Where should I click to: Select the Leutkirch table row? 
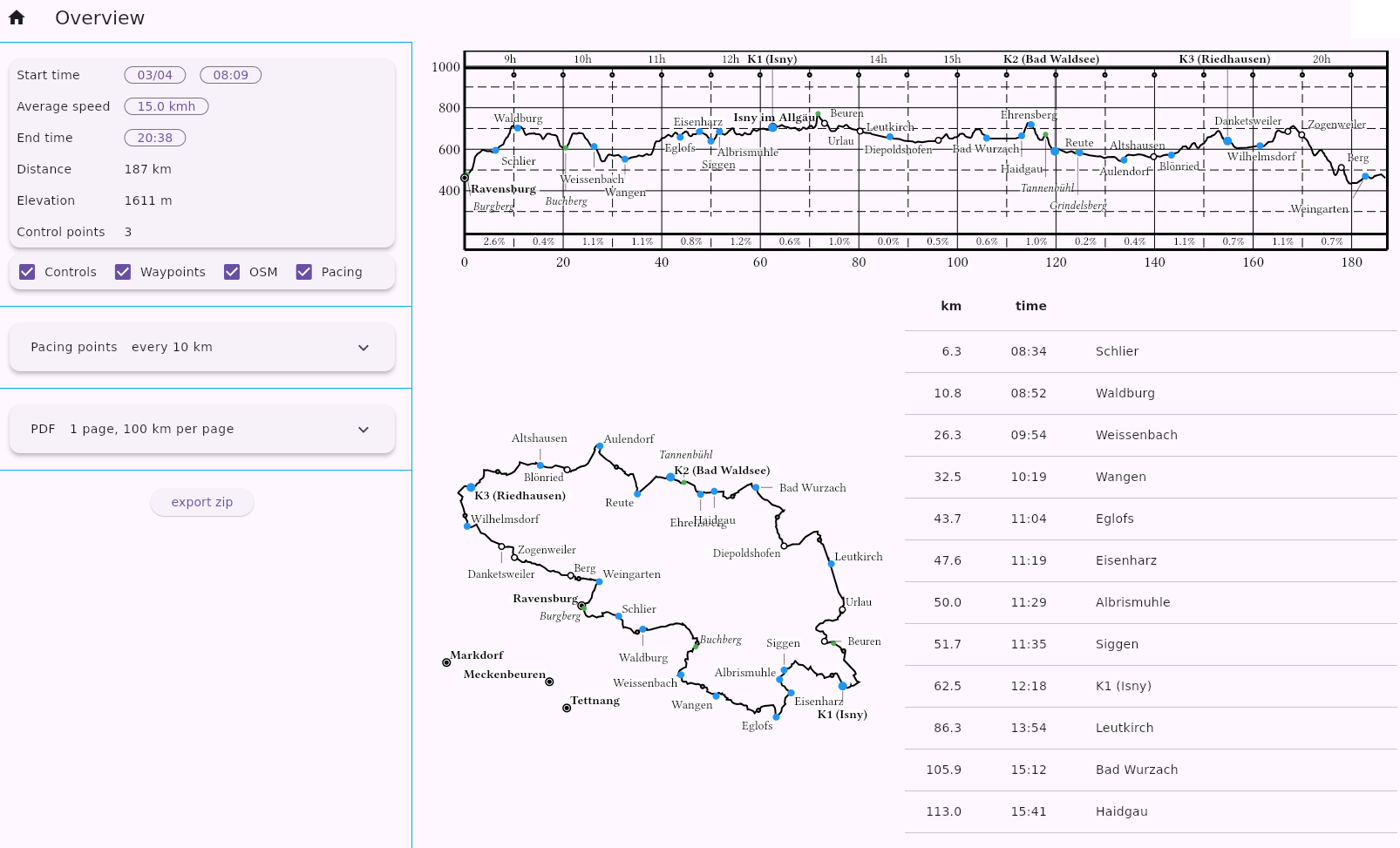tap(1151, 728)
